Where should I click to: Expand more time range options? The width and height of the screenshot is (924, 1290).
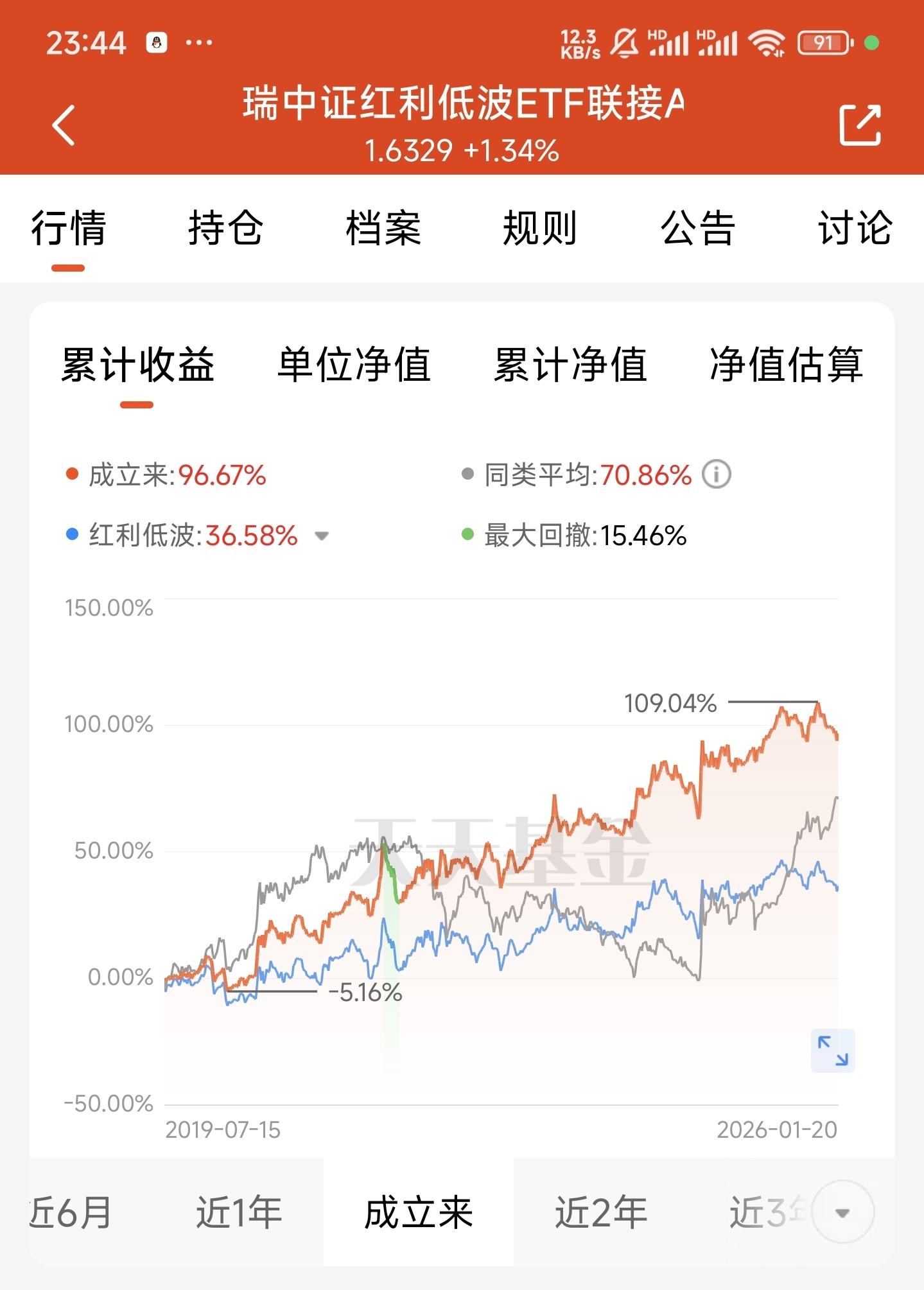(x=842, y=1212)
